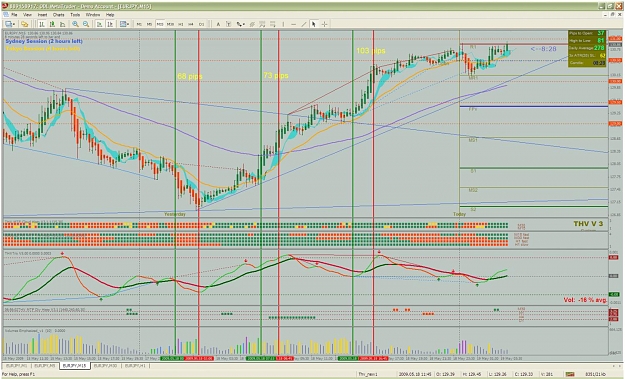The height and width of the screenshot is (379, 625).
Task: Click the Volumes Emphasized indicator label
Action: (x=34, y=330)
